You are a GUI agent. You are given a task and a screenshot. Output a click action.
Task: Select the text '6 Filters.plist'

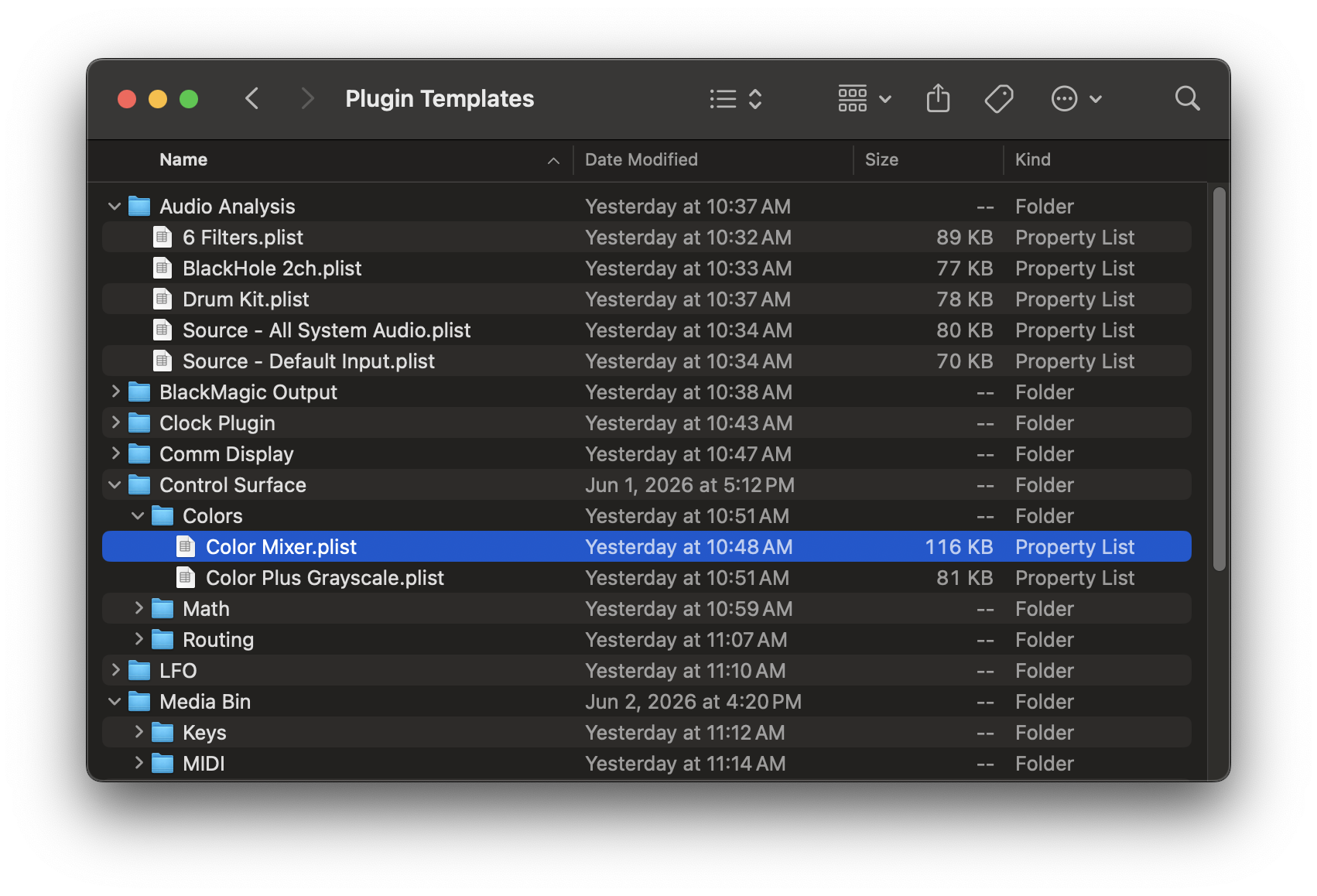click(x=243, y=238)
